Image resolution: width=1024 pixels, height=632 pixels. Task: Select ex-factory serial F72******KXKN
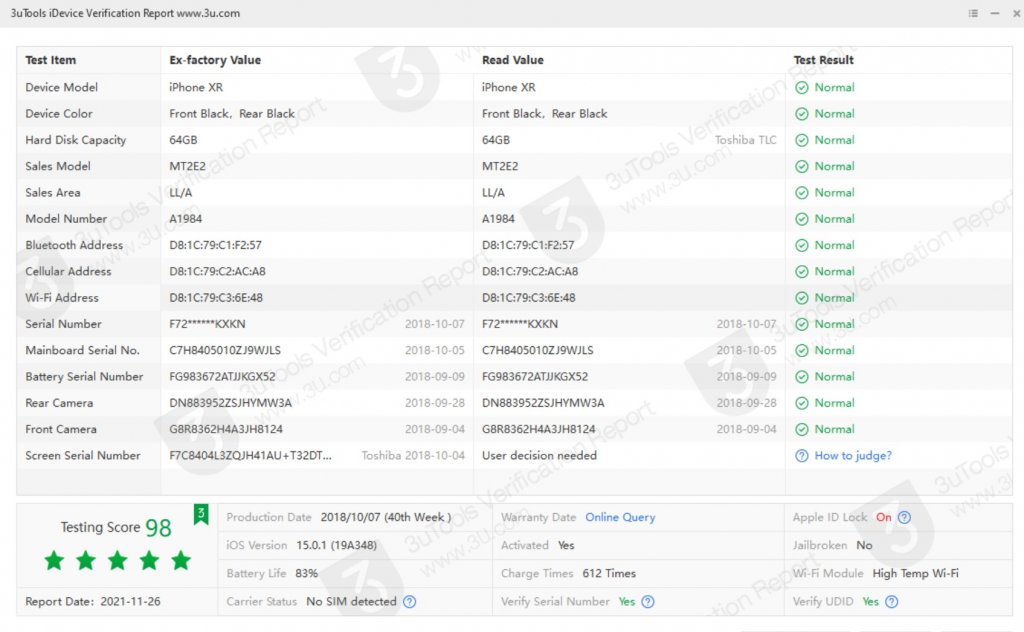(207, 324)
